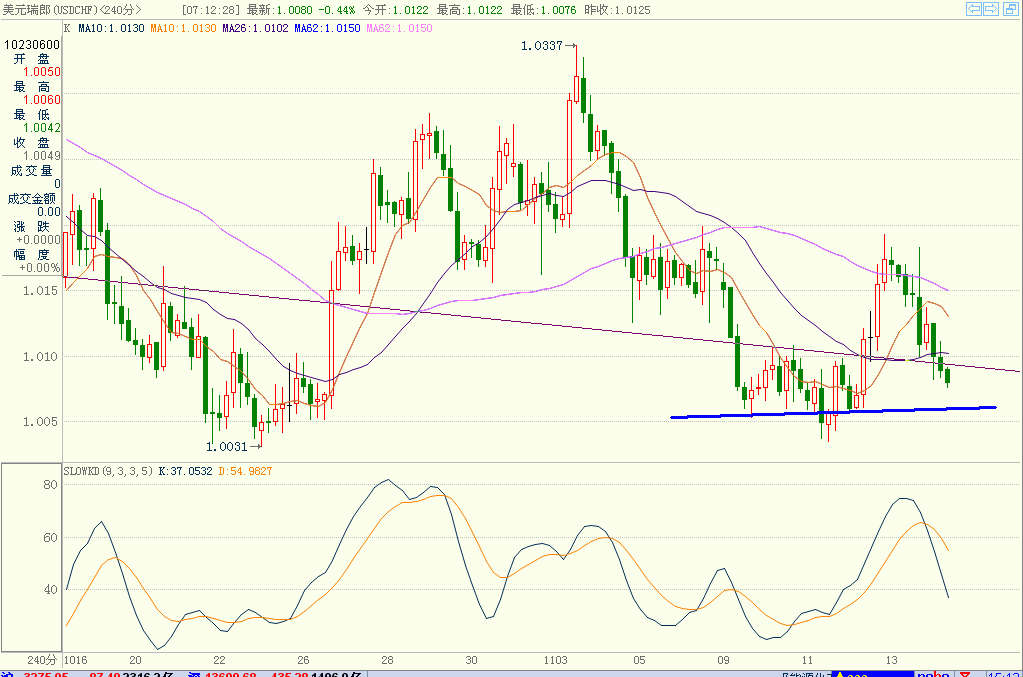Click the 1.015 price axis label

[40, 291]
